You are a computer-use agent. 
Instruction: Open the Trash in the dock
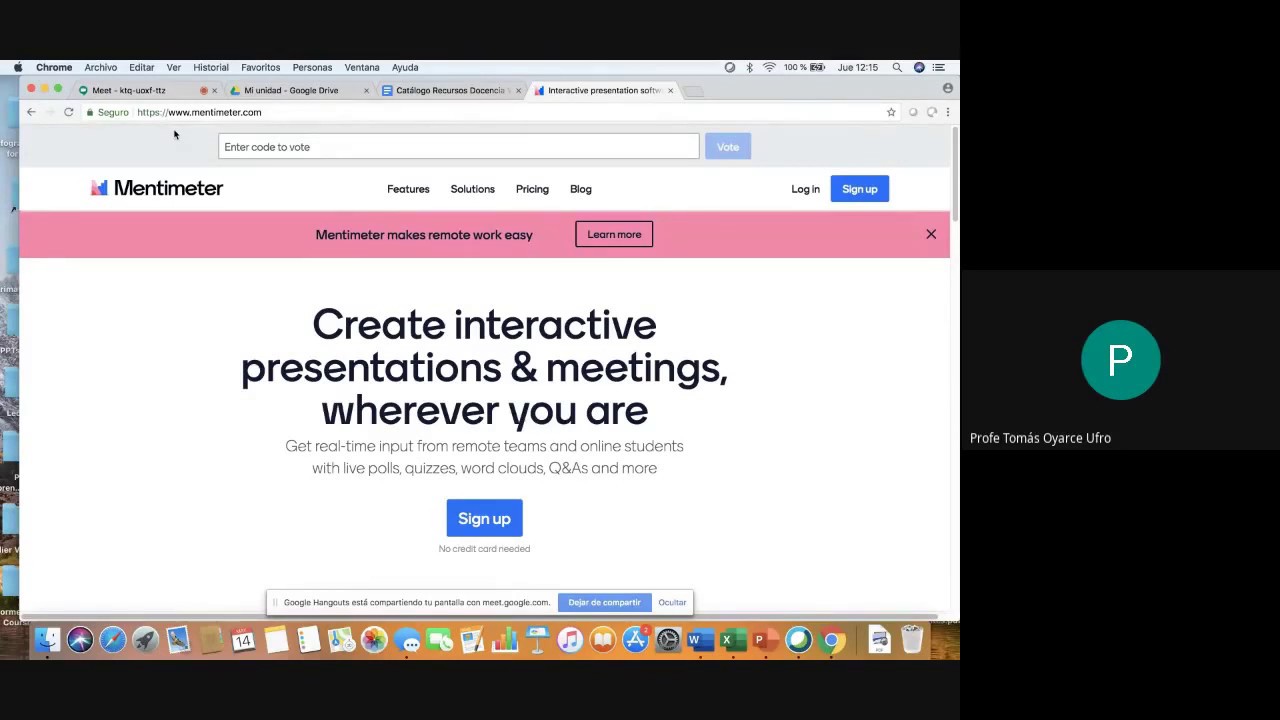(911, 639)
